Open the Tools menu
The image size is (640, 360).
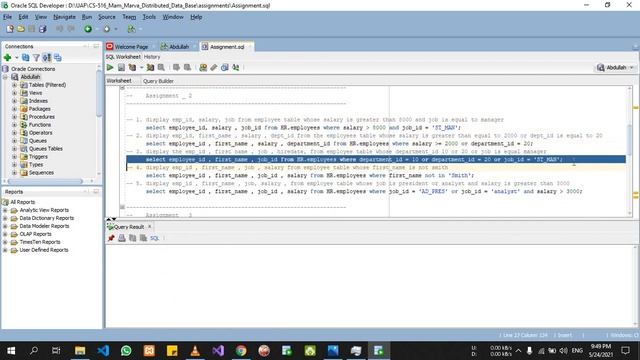149,17
